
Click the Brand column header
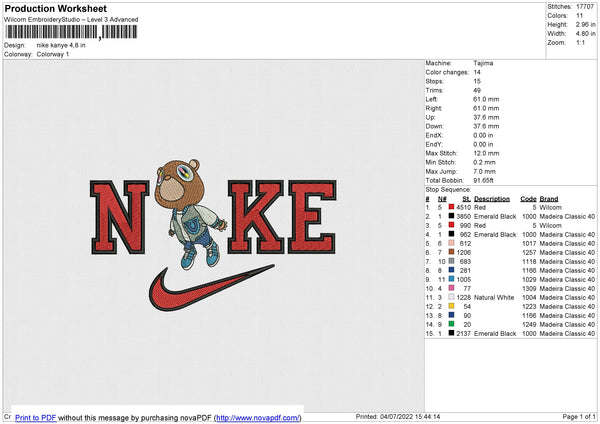pos(549,199)
